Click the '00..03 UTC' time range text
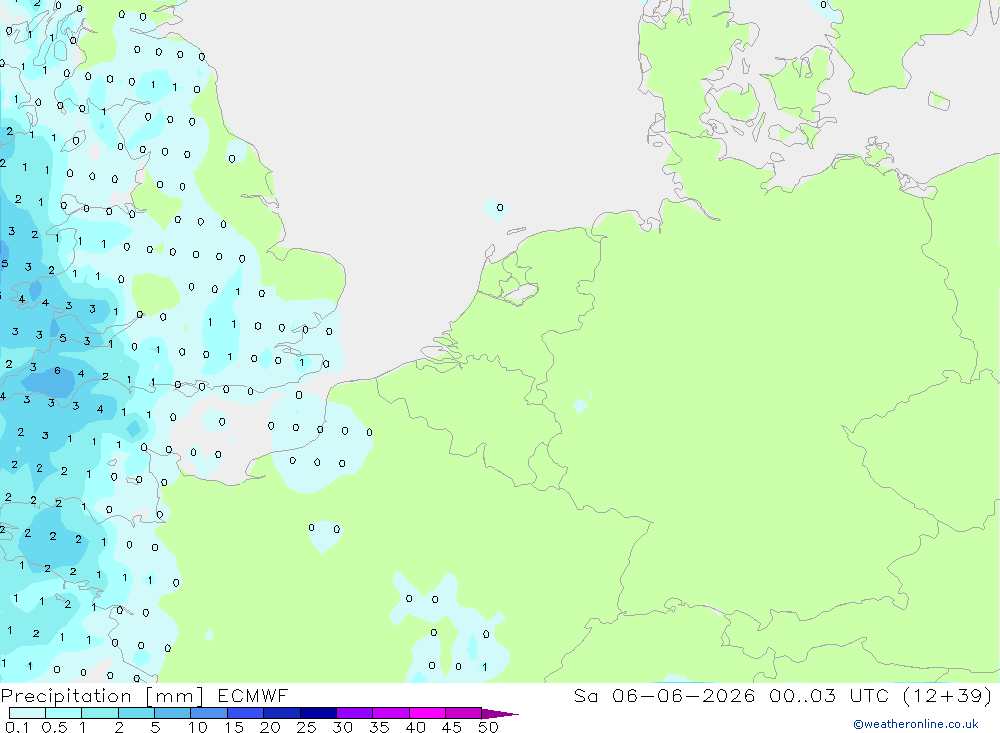Image resolution: width=1000 pixels, height=733 pixels. 829,696
